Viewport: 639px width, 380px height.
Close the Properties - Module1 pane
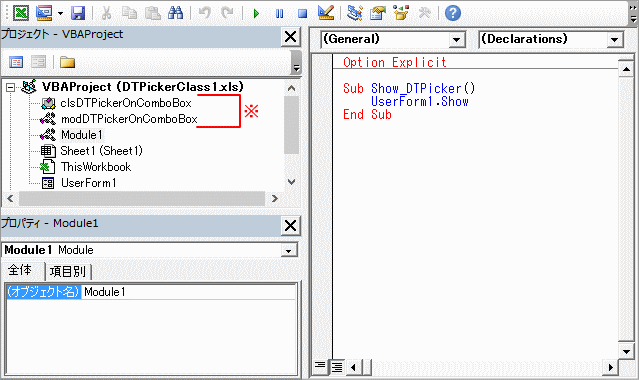pyautogui.click(x=291, y=225)
